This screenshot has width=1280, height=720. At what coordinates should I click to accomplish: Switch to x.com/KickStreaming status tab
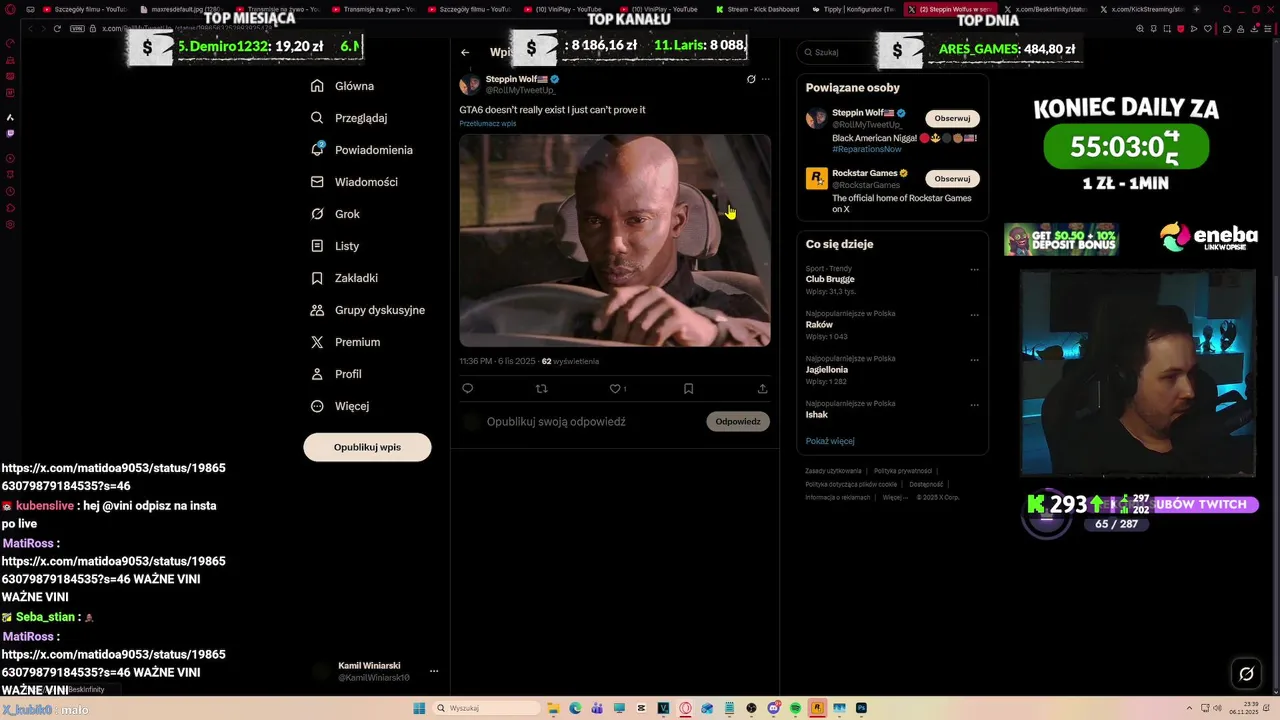(x=1142, y=9)
